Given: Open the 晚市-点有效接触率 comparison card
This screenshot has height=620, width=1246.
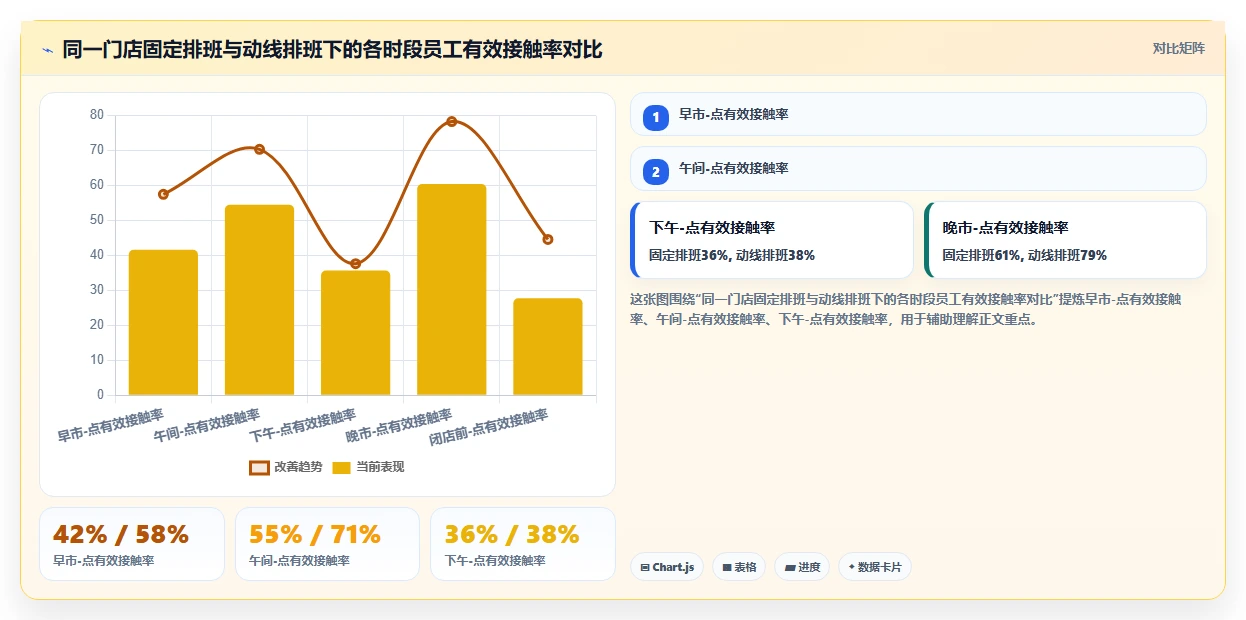Looking at the screenshot, I should (x=1065, y=240).
